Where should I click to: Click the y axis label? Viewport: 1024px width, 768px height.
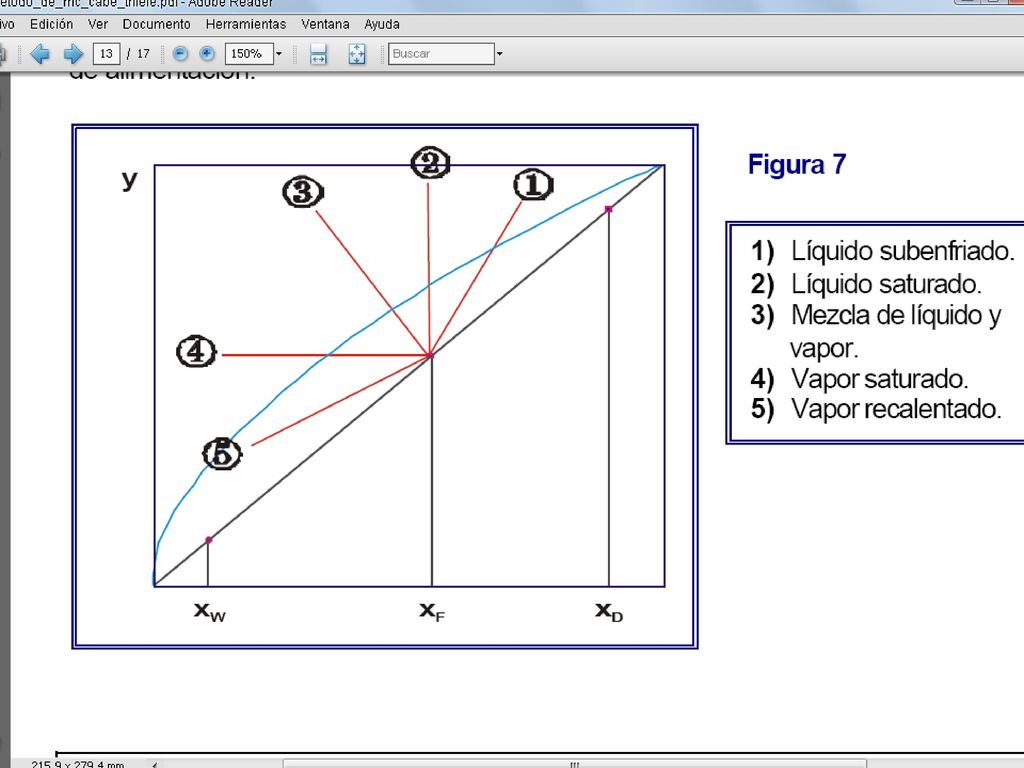coord(130,179)
